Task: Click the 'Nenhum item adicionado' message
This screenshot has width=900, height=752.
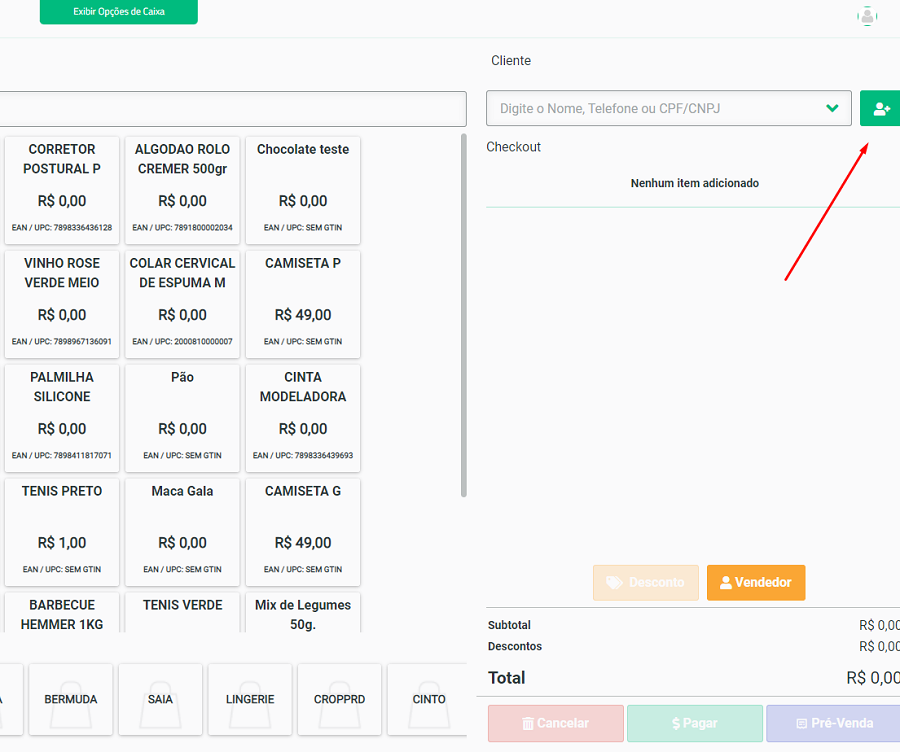Action: [x=695, y=183]
